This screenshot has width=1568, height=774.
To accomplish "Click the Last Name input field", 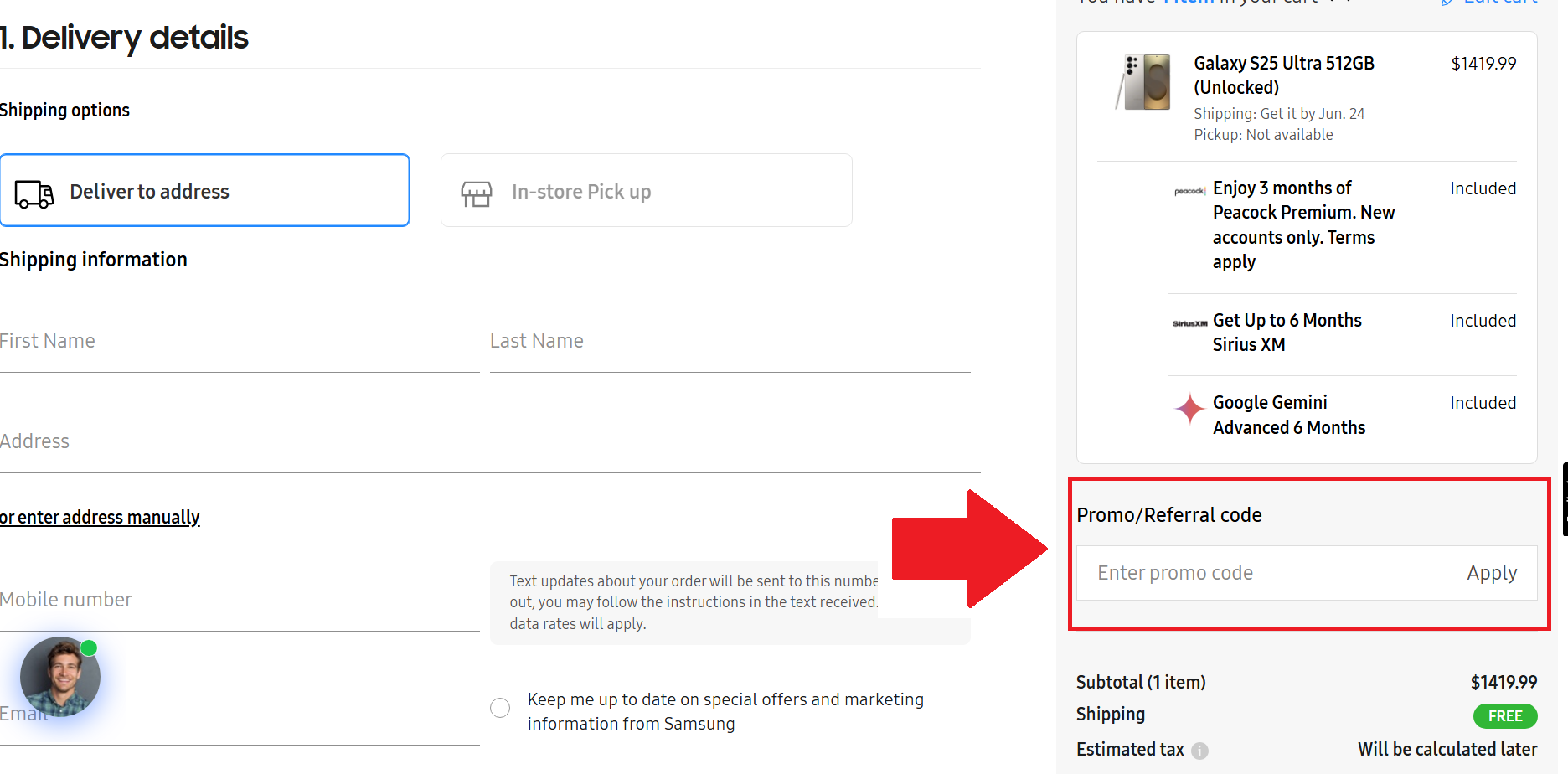I will pyautogui.click(x=730, y=342).
